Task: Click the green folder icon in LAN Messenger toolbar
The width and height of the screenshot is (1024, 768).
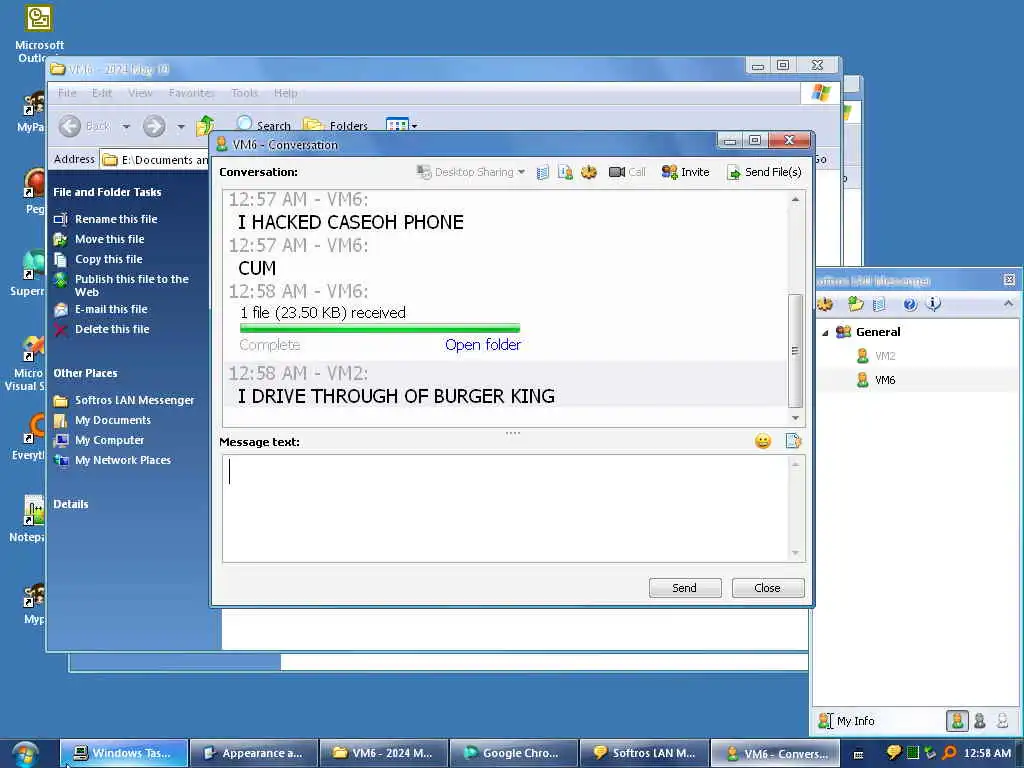Action: 855,304
